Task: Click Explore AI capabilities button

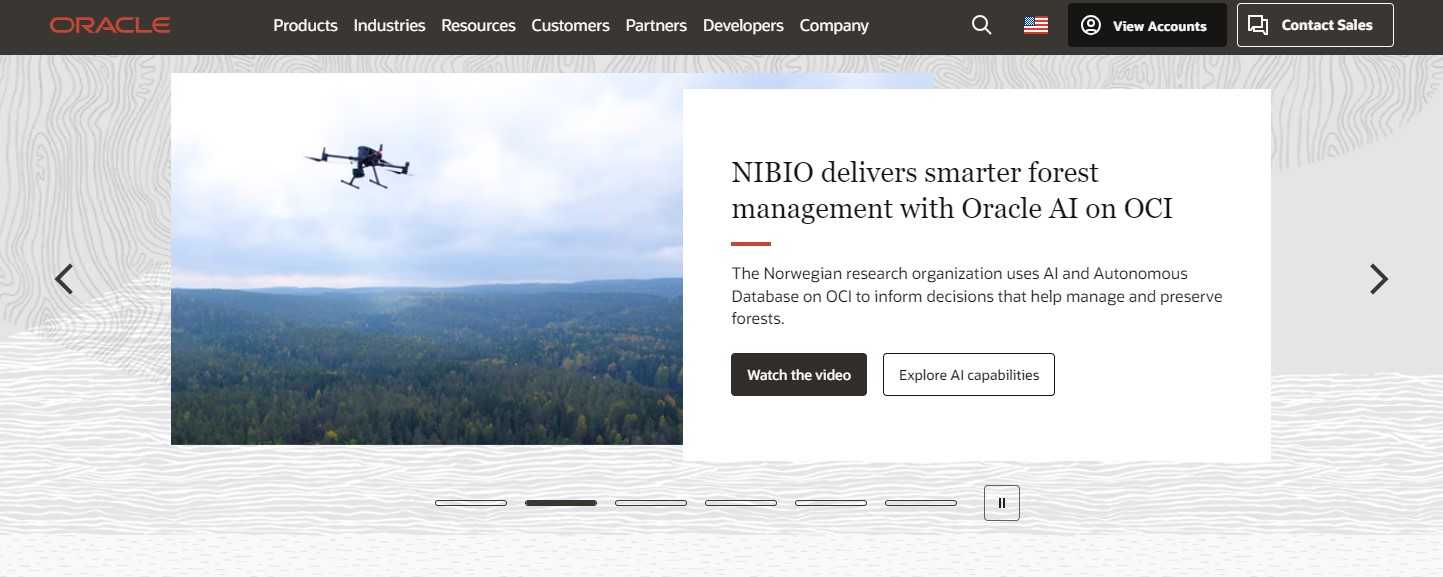Action: [969, 375]
